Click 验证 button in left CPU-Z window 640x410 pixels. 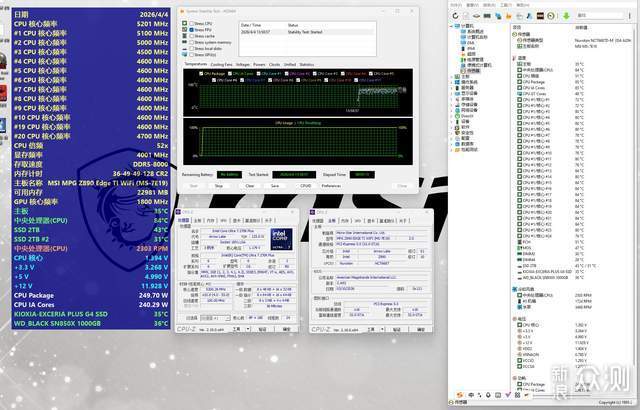263,329
